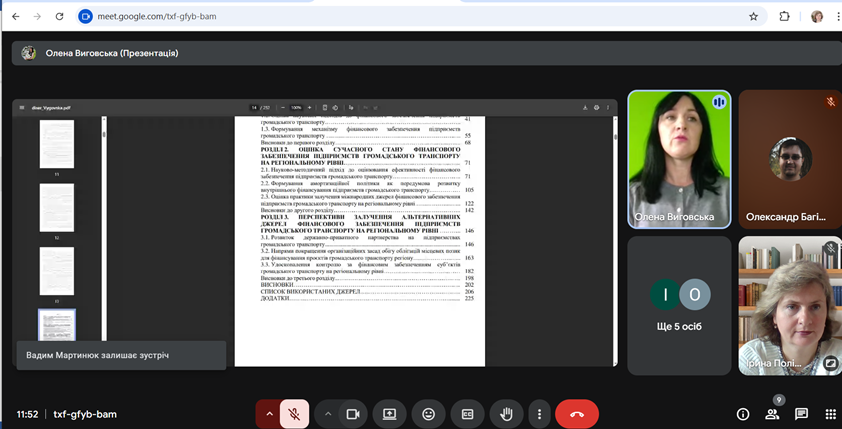The height and width of the screenshot is (429, 842).
Task: Raise hand in the meeting
Action: (506, 413)
